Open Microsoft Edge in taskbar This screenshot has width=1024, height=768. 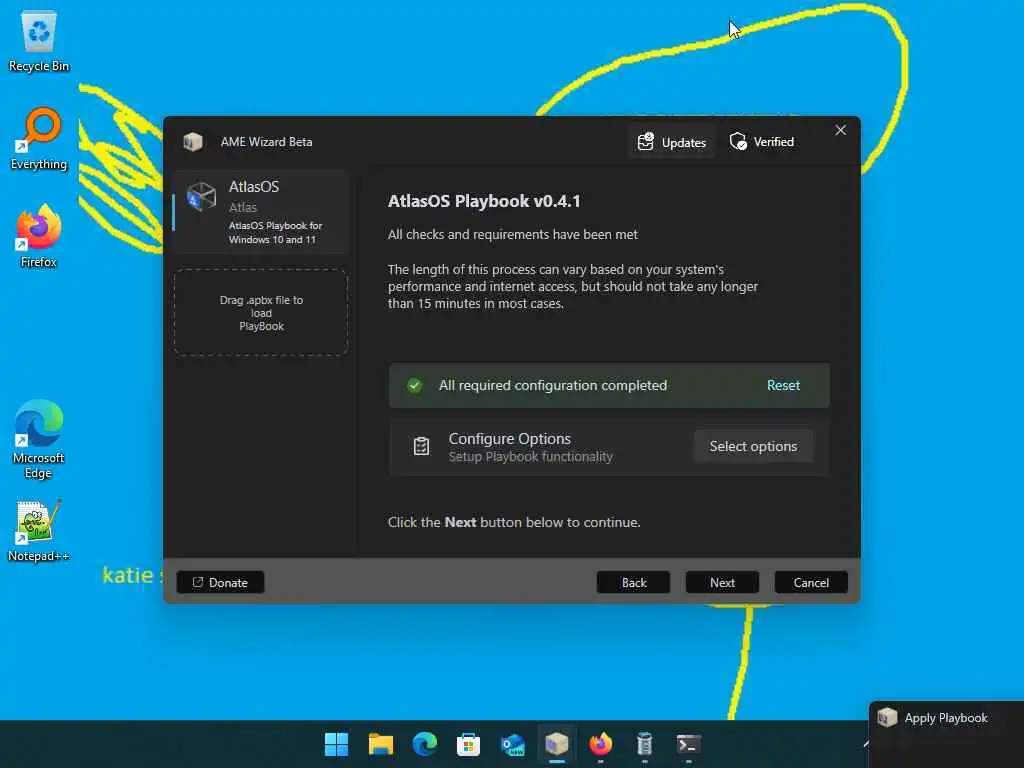[424, 744]
